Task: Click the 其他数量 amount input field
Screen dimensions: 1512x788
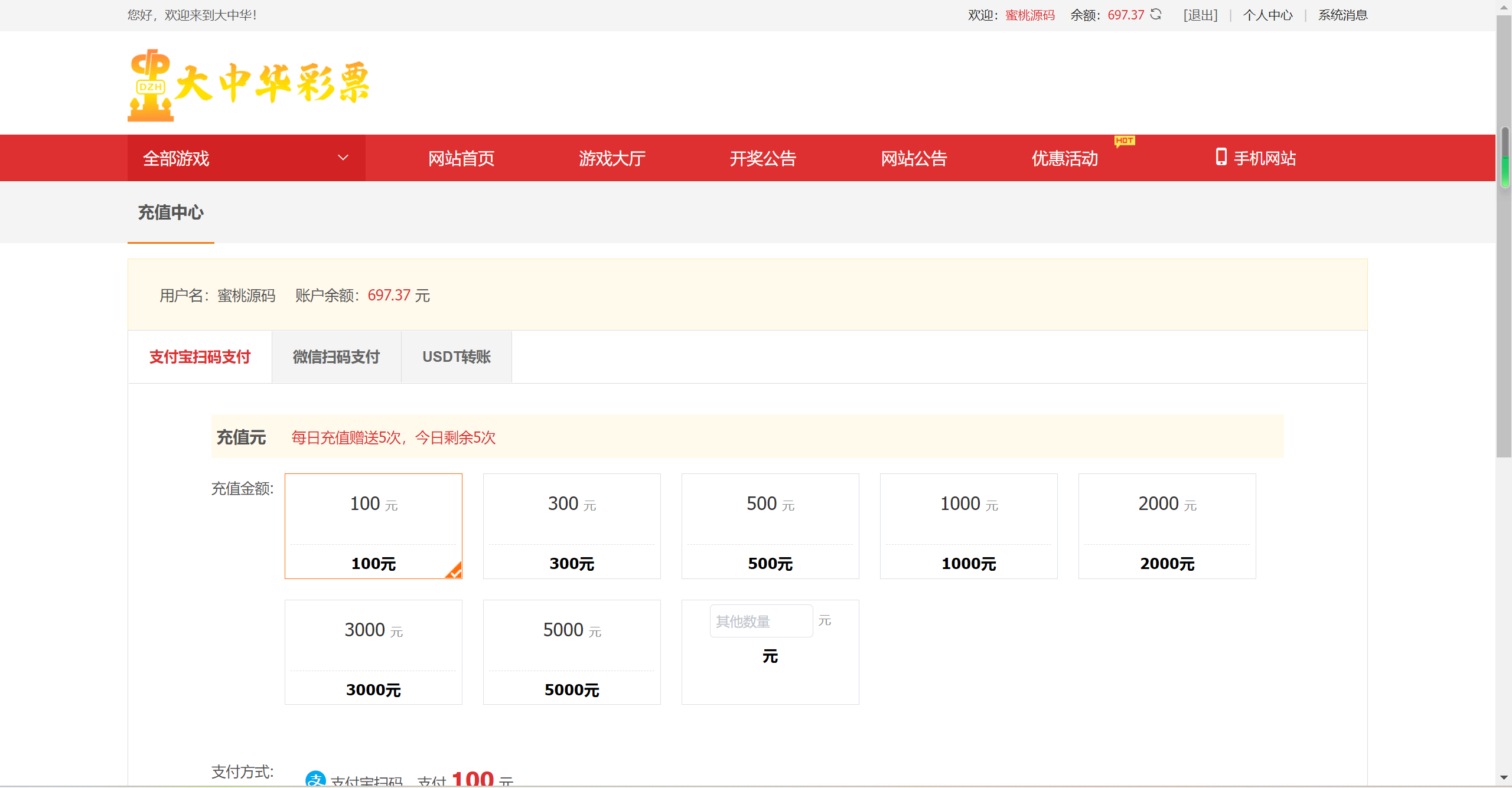Action: pos(761,621)
